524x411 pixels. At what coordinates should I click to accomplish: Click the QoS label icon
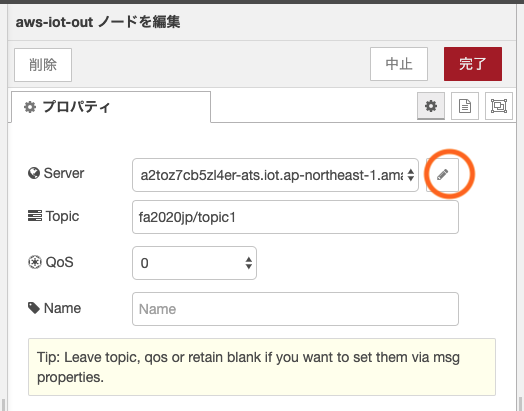35,262
